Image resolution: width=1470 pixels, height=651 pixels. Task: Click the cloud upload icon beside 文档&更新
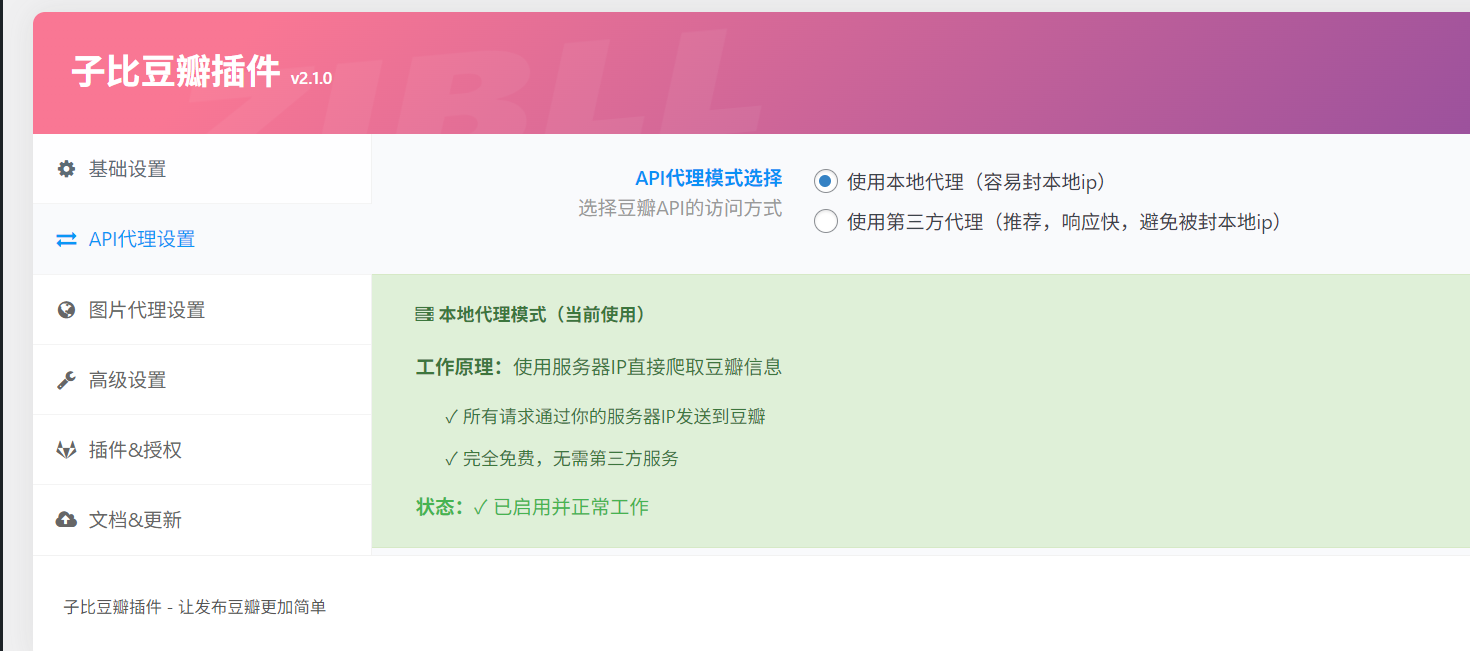65,520
